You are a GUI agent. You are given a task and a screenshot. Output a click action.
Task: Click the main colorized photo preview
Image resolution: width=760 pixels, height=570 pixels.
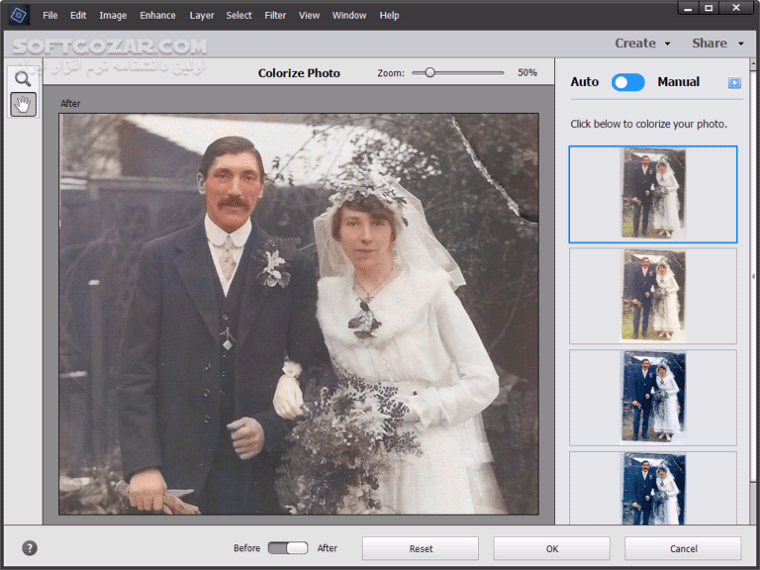tap(299, 314)
